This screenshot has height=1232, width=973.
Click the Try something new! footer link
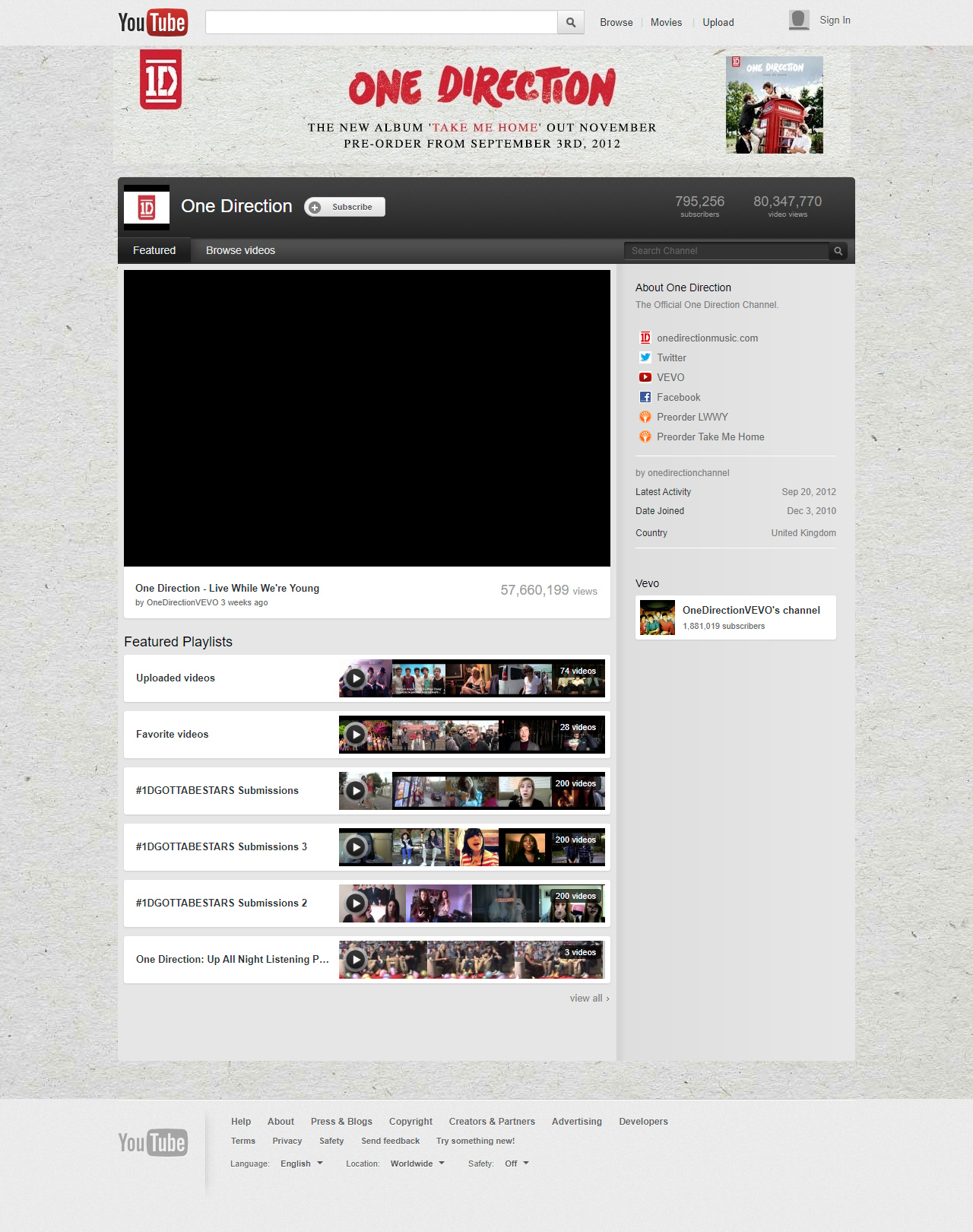pos(476,1141)
